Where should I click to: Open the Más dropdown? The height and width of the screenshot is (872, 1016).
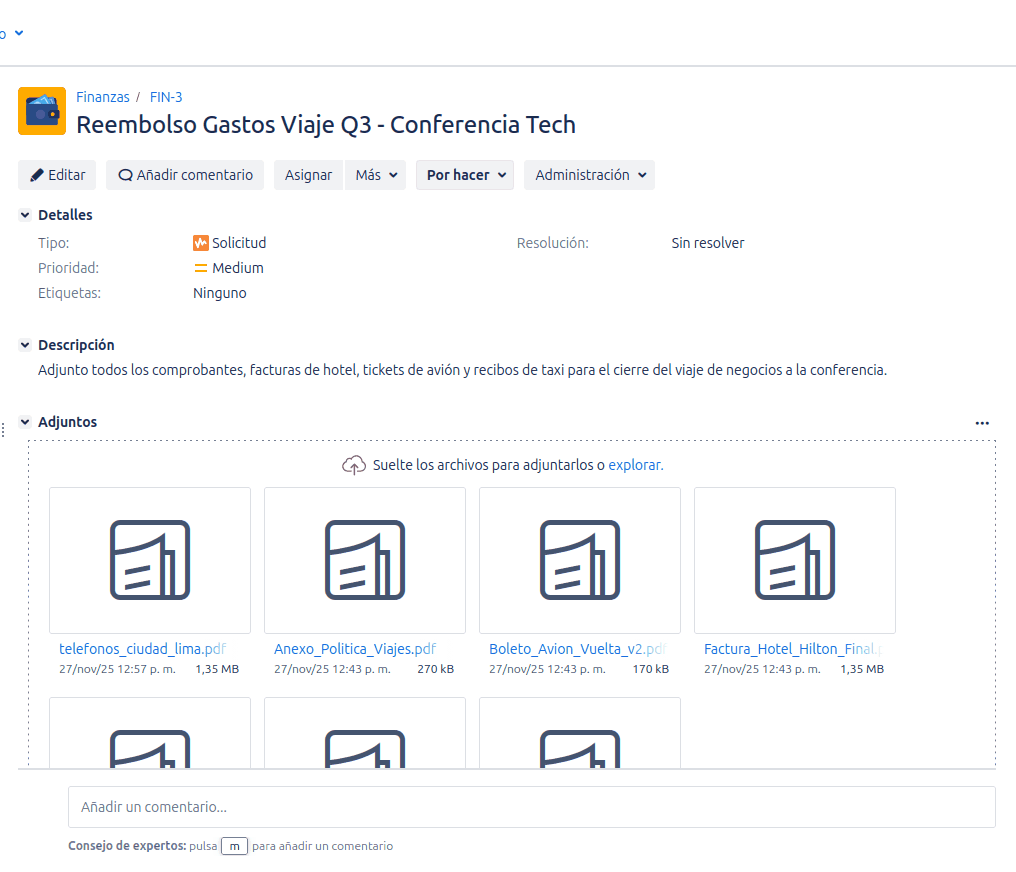pyautogui.click(x=375, y=175)
